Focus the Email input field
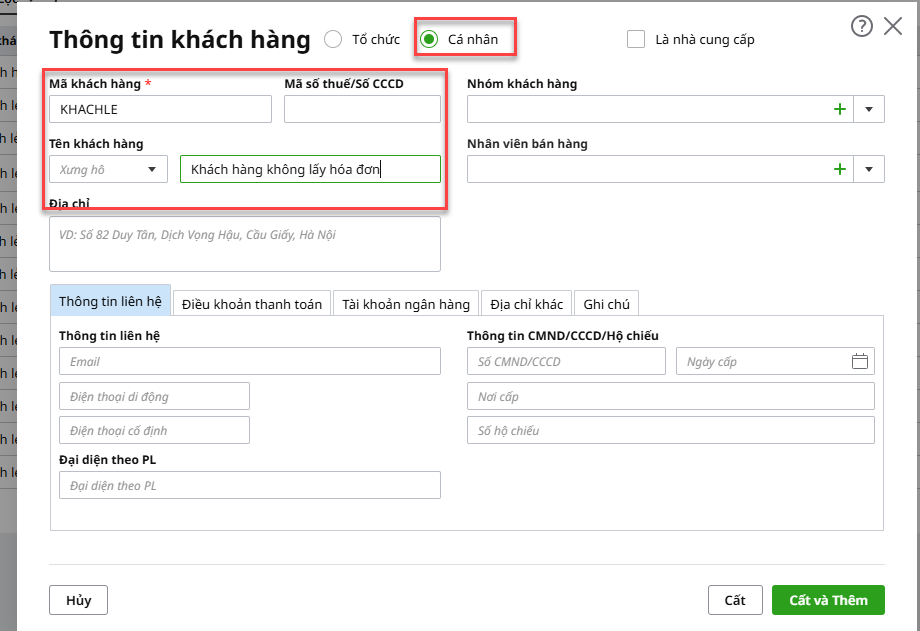Image resolution: width=920 pixels, height=631 pixels. (250, 362)
